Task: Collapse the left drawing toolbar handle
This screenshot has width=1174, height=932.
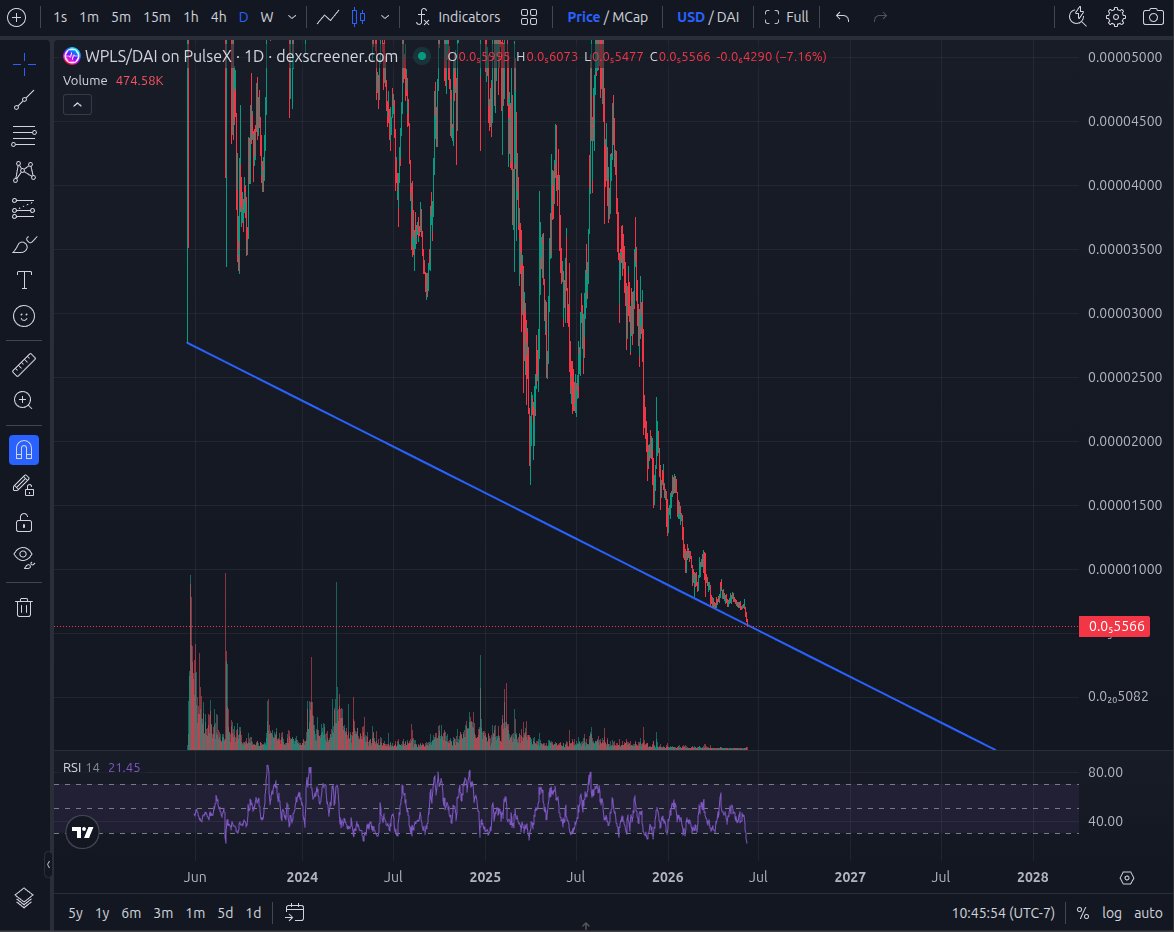Action: 48,865
